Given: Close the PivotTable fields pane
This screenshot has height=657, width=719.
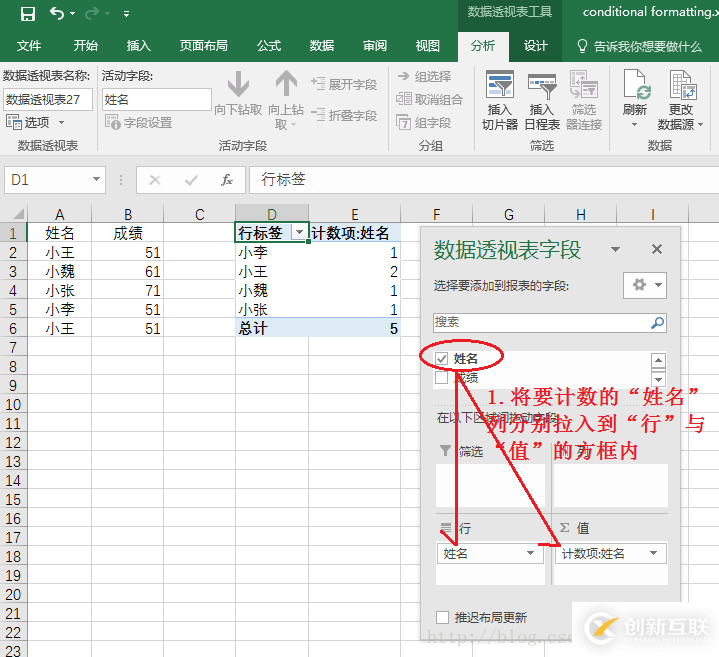Looking at the screenshot, I should [657, 250].
